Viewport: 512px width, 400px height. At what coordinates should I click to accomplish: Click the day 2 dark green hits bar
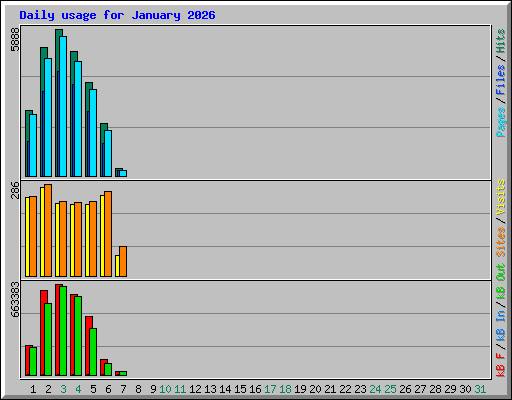43,112
